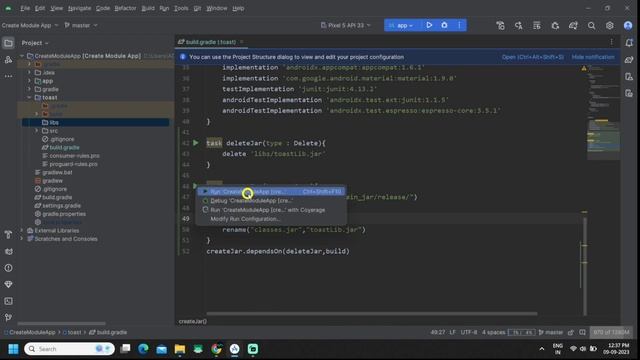Open App Quality Insights icon
This screenshot has width=640, height=360.
tap(8, 284)
